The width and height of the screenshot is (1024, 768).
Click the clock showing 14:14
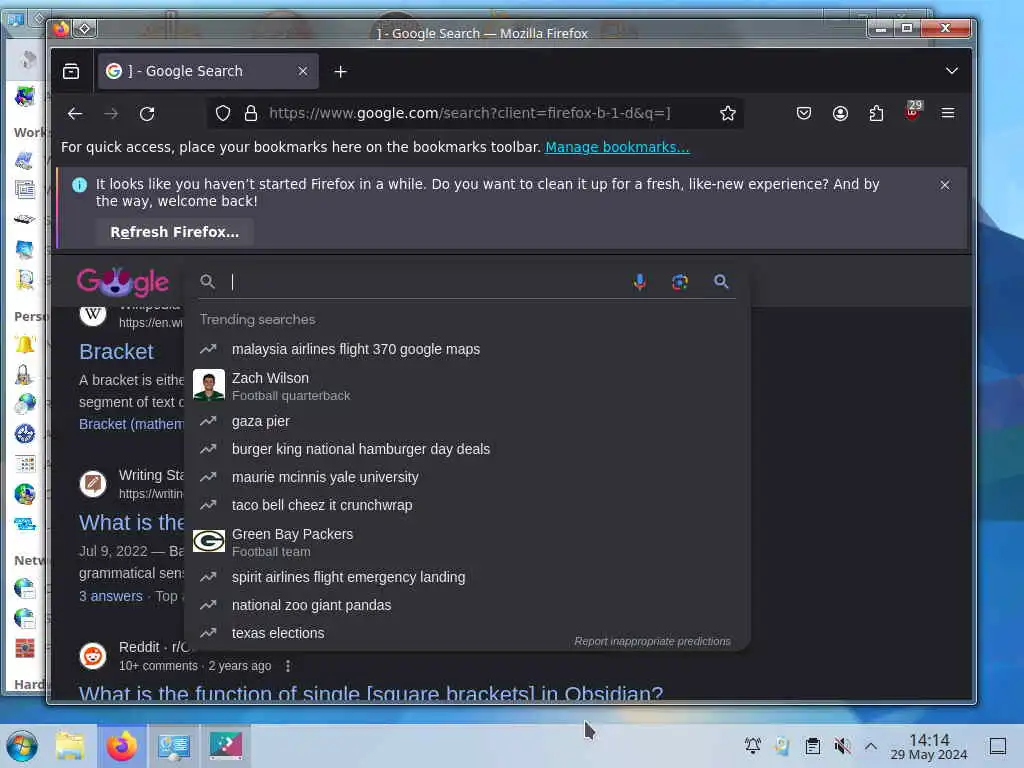coord(929,746)
